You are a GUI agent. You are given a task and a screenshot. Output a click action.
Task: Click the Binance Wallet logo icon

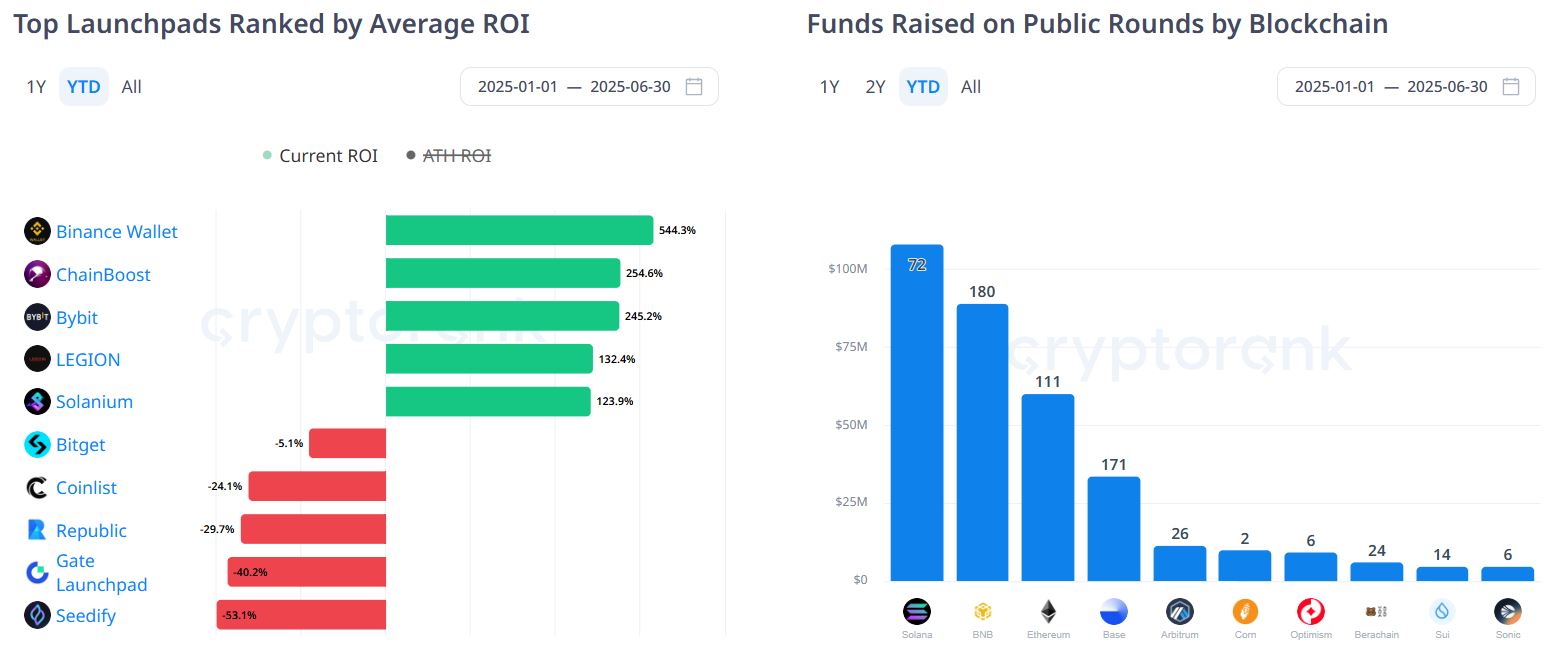[37, 231]
